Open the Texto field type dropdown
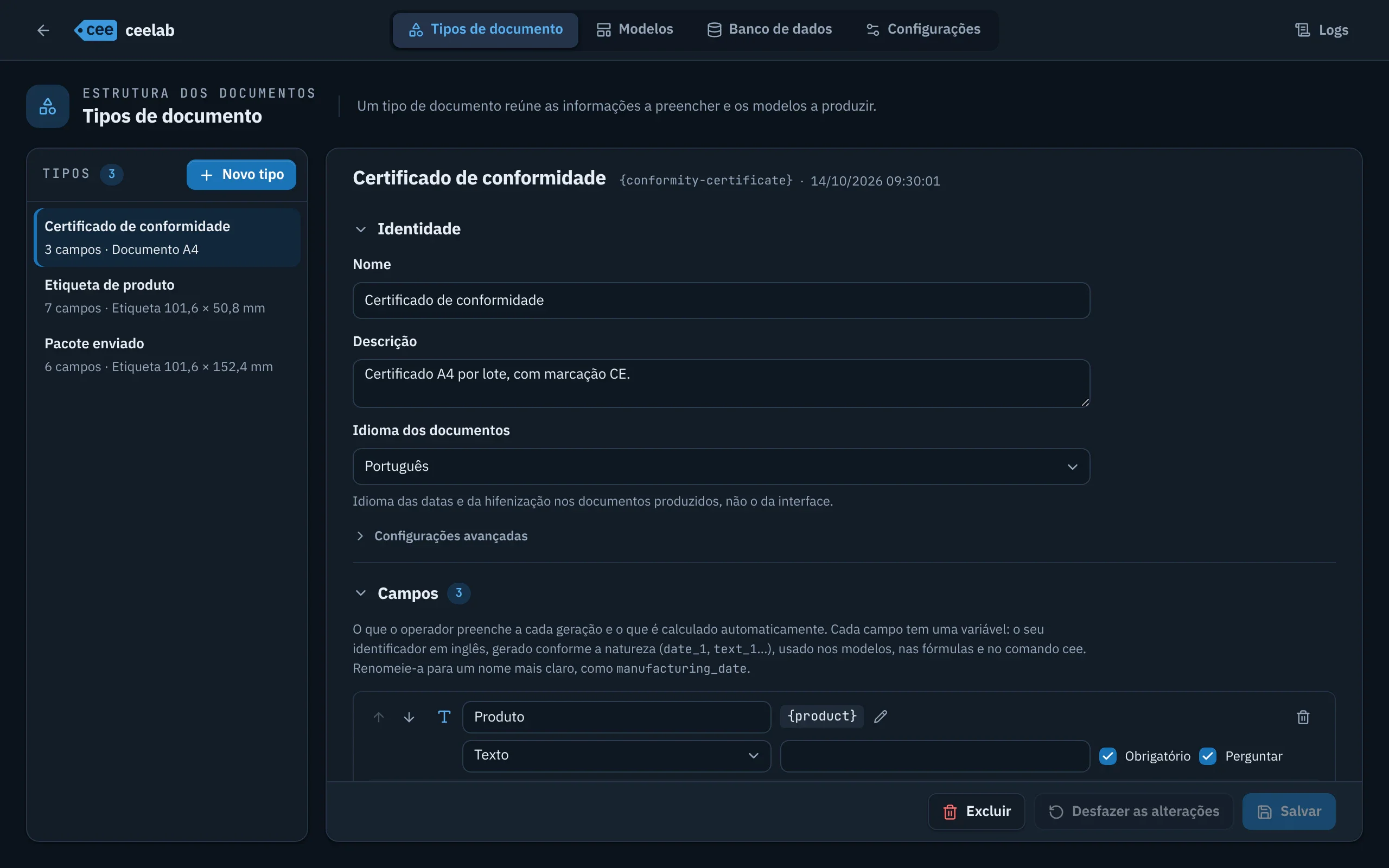 pyautogui.click(x=616, y=756)
